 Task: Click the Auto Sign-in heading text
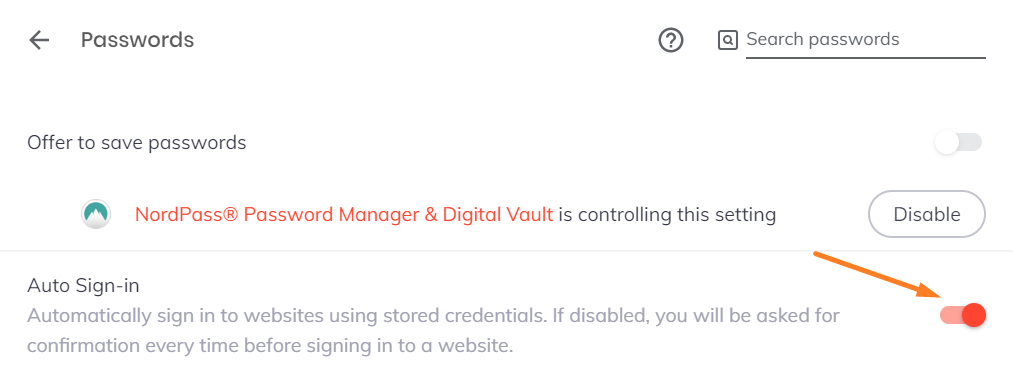(83, 285)
